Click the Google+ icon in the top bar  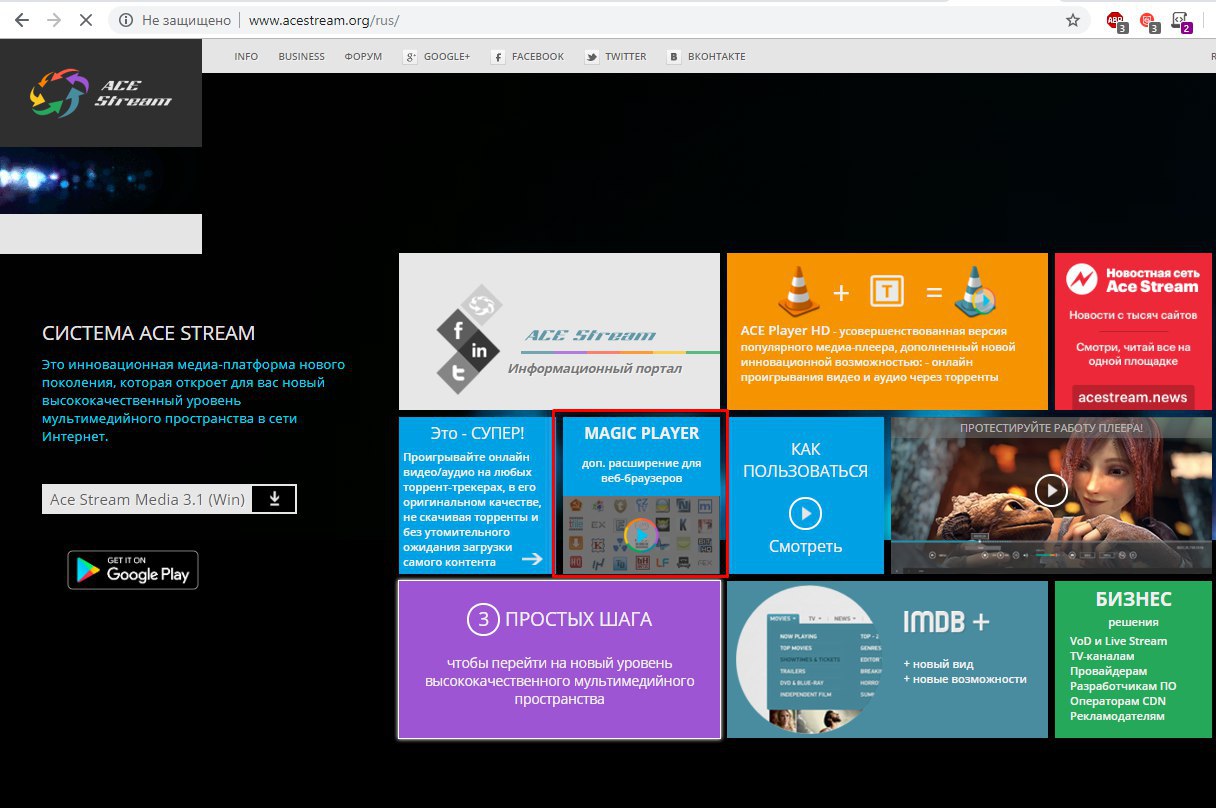(410, 57)
